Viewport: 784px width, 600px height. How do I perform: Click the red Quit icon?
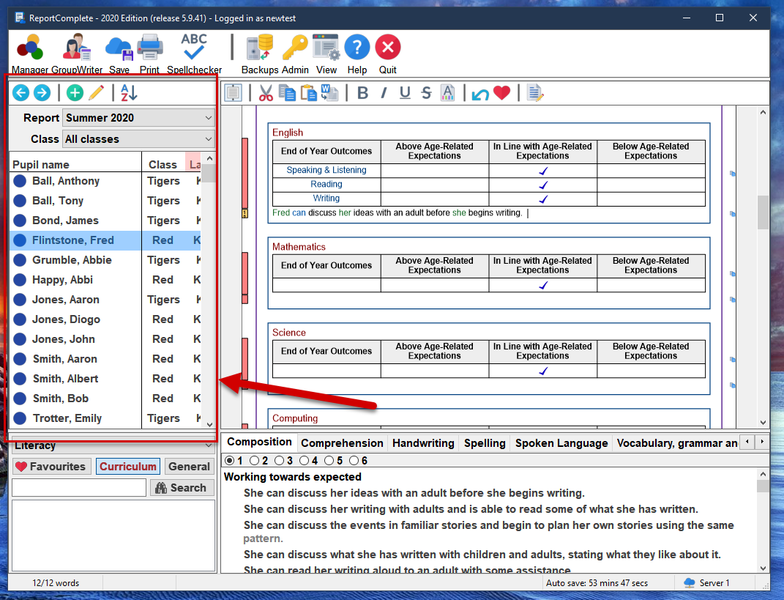[x=388, y=54]
